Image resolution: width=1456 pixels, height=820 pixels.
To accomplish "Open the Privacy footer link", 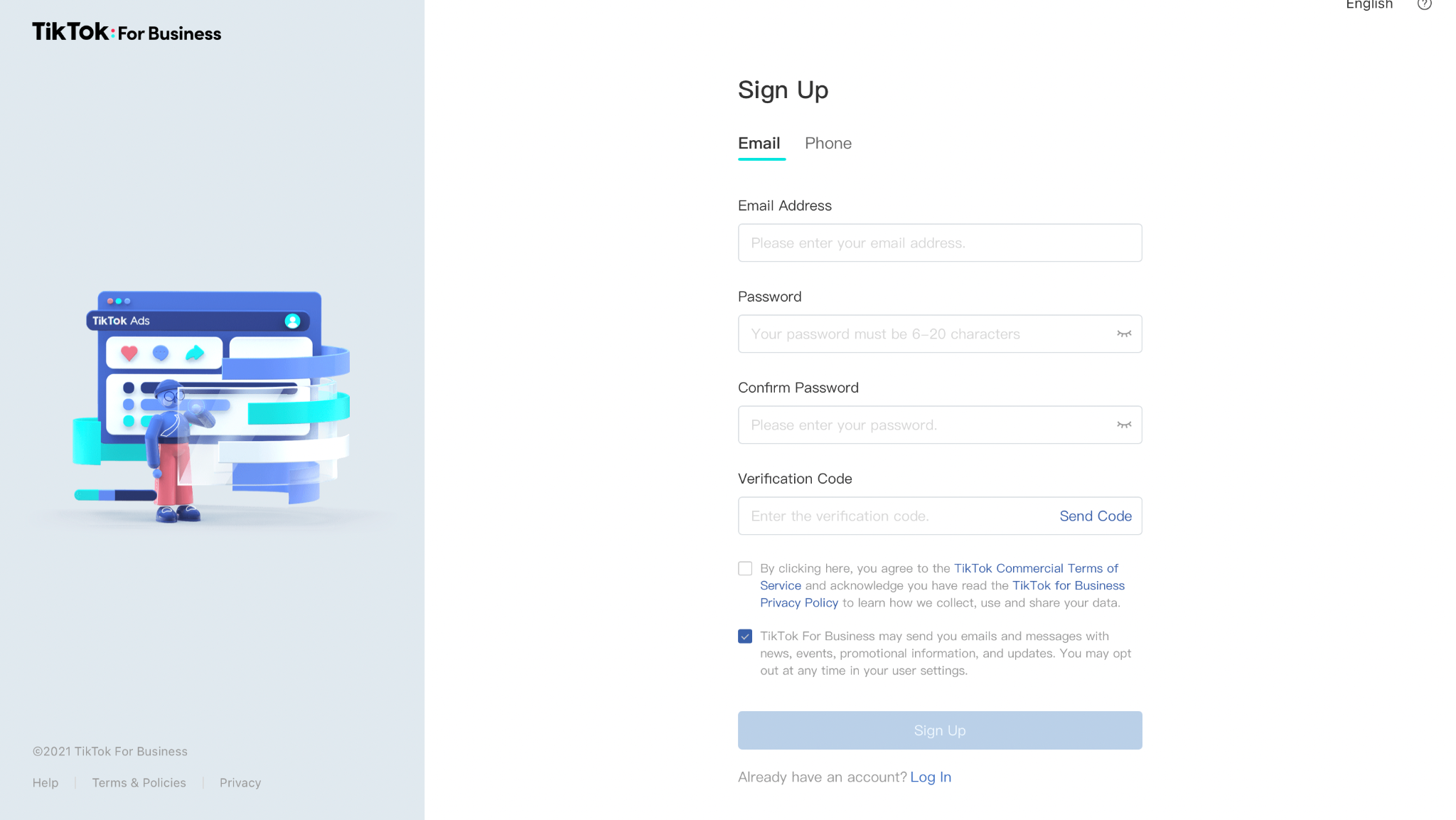I will pos(240,782).
